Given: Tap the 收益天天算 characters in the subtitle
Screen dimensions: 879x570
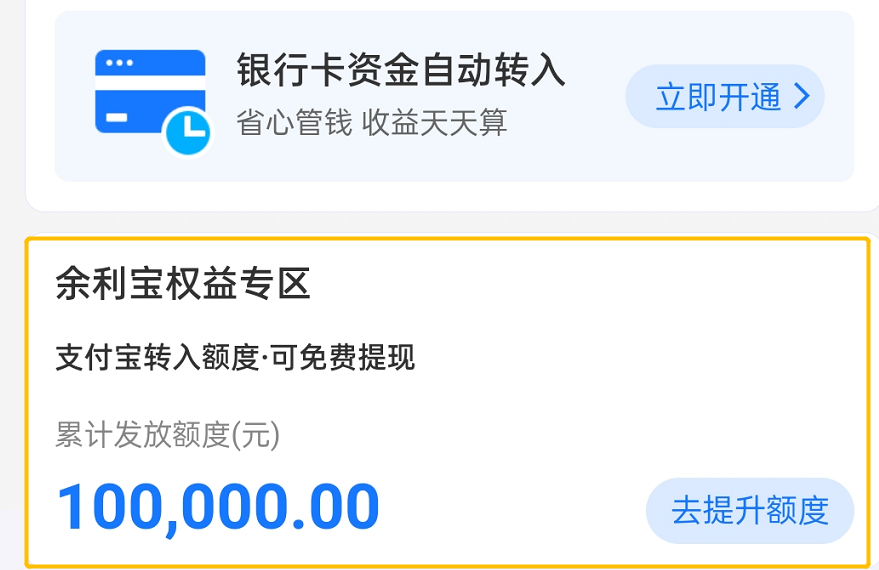Looking at the screenshot, I should tap(434, 123).
